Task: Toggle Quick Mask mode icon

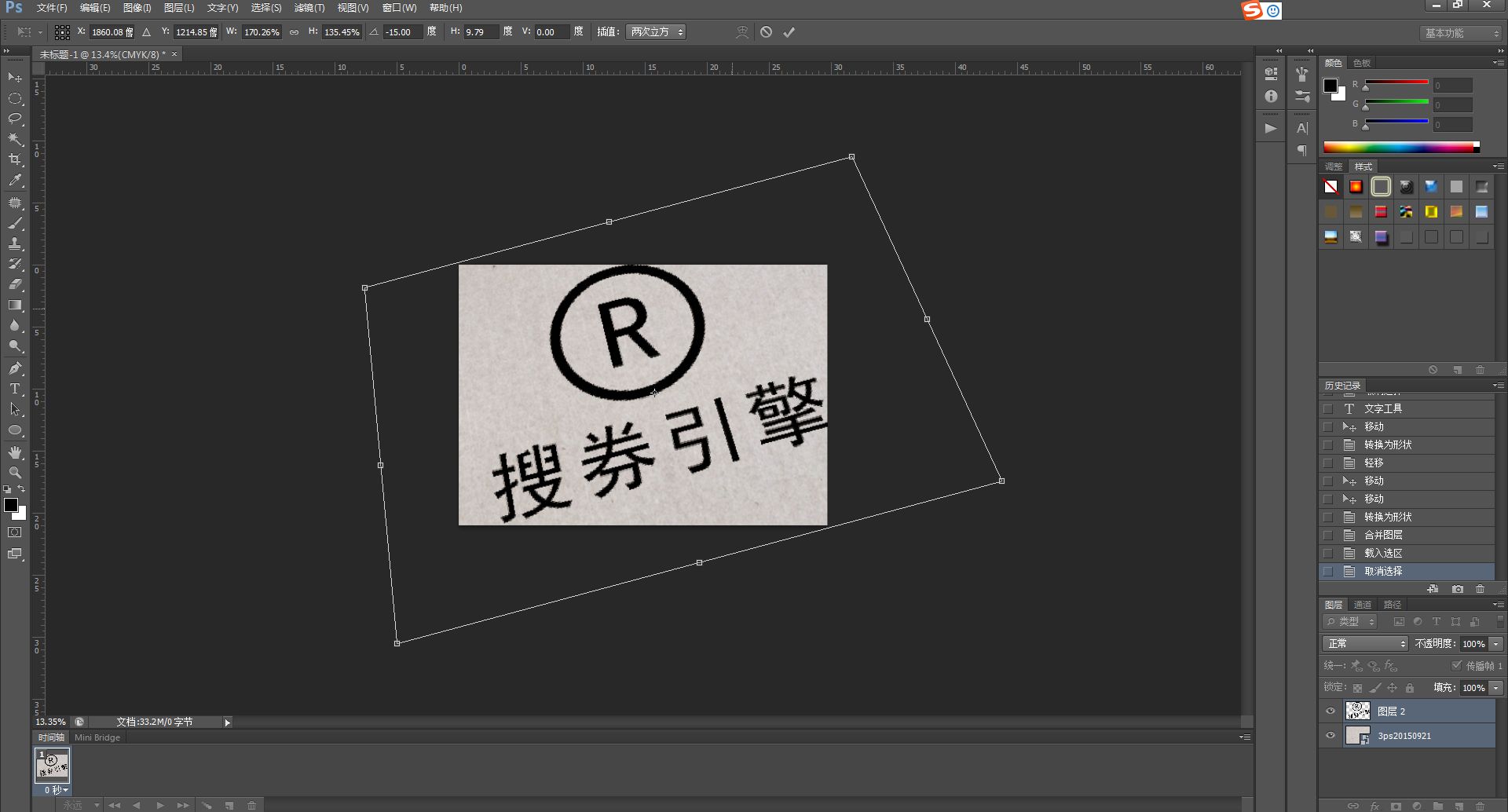Action: [x=15, y=532]
